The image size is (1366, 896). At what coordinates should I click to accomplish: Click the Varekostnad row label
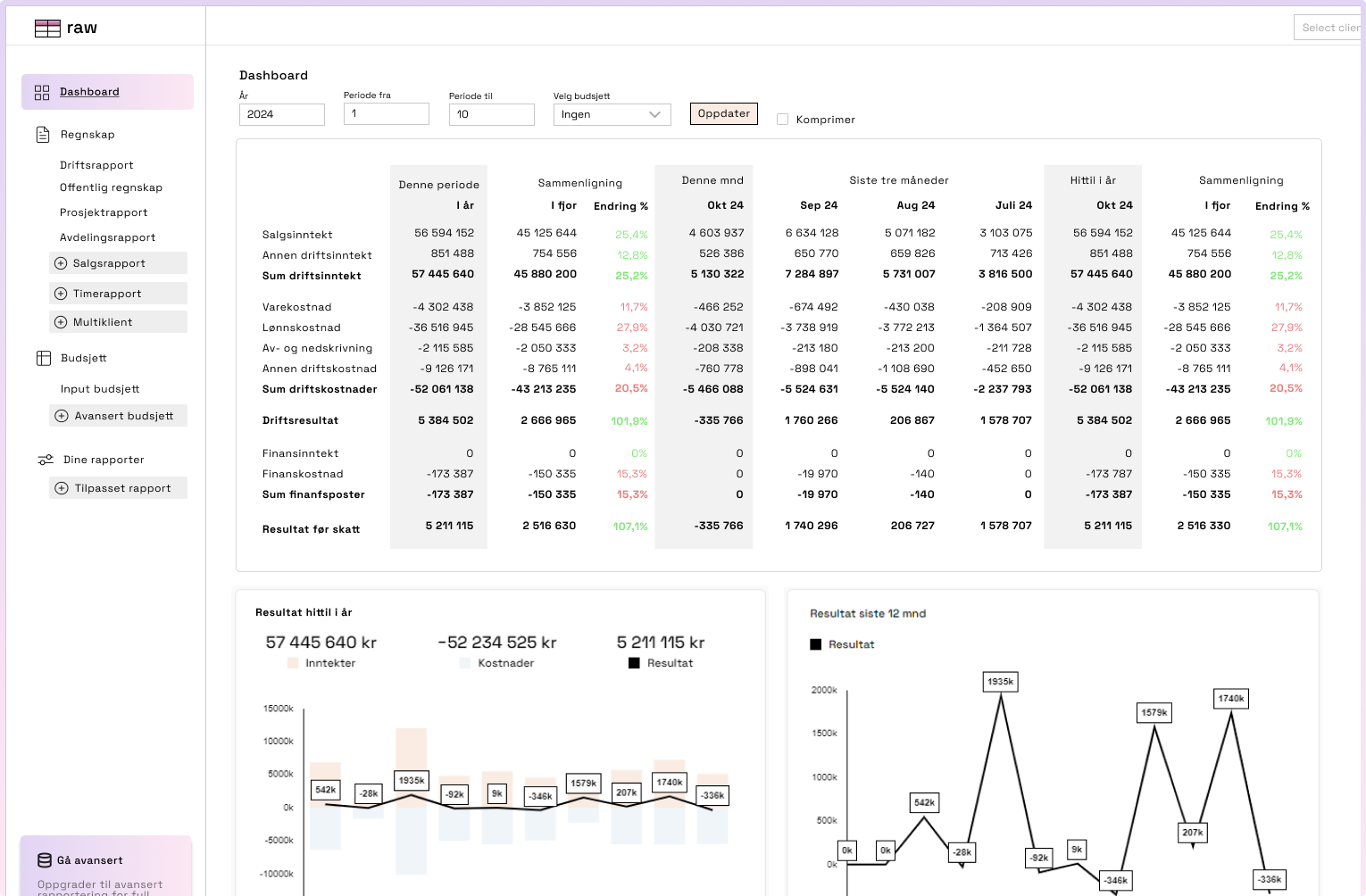coord(297,307)
